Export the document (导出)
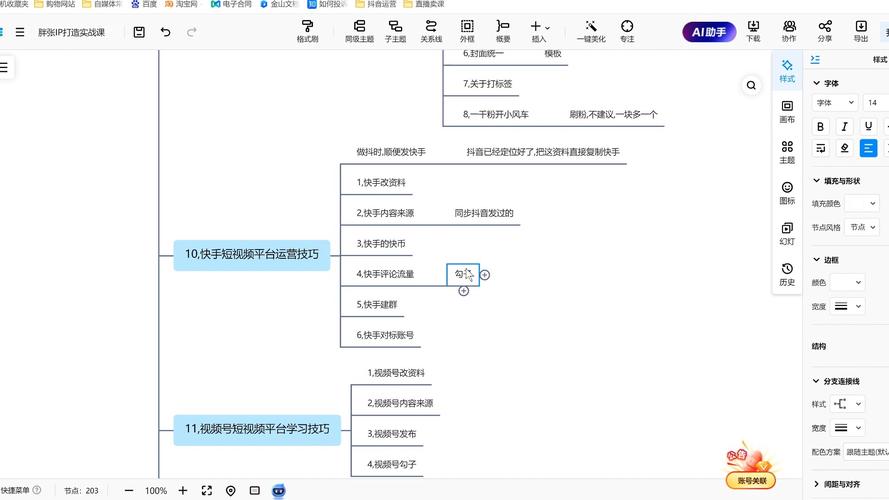This screenshot has height=500, width=889. click(861, 31)
